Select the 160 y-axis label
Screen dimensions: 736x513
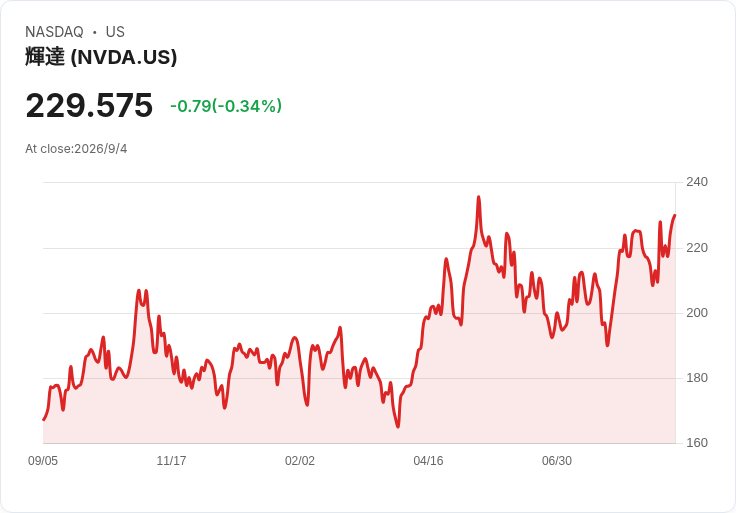[697, 443]
